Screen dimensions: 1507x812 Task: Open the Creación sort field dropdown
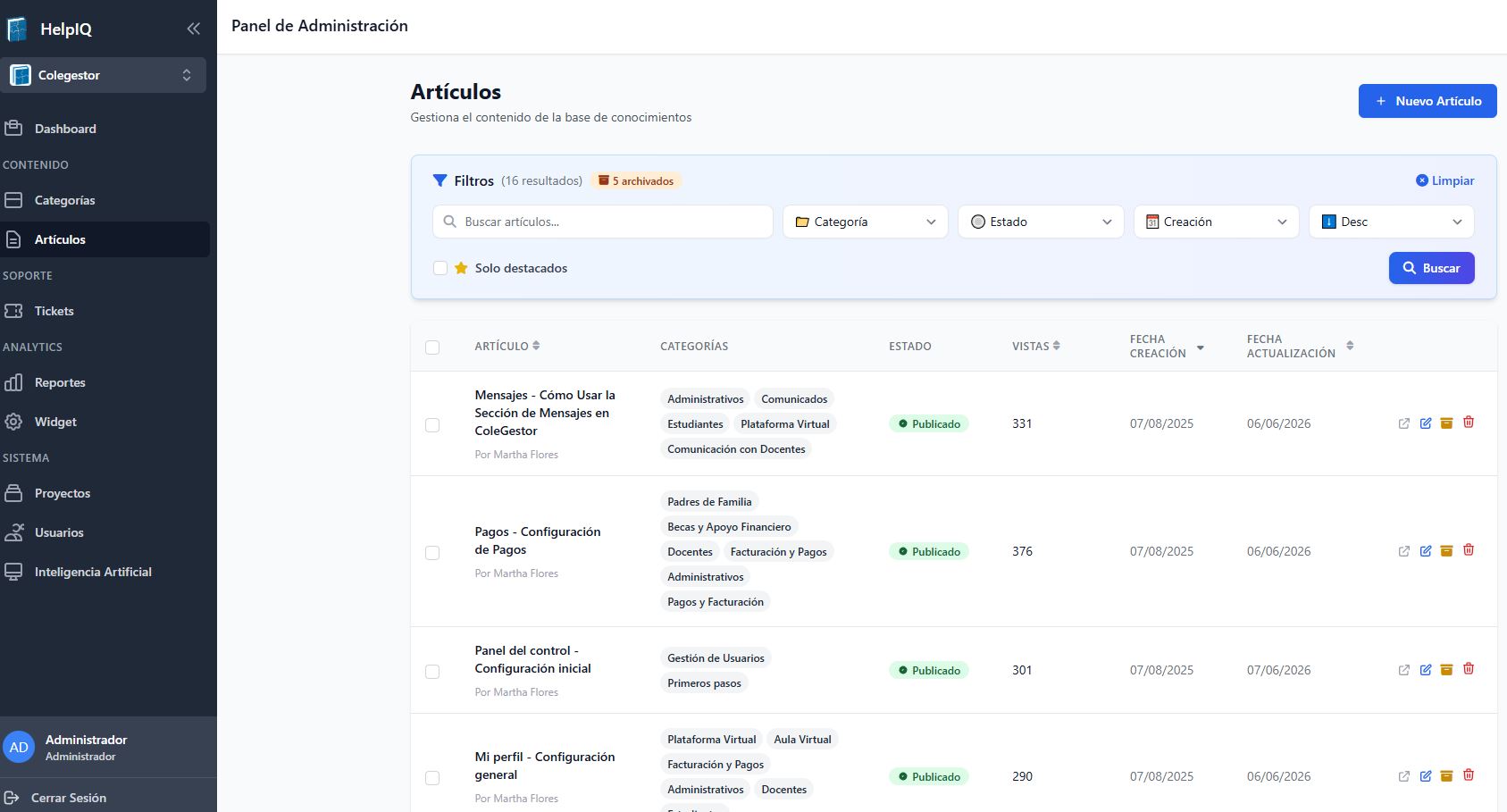pos(1216,222)
